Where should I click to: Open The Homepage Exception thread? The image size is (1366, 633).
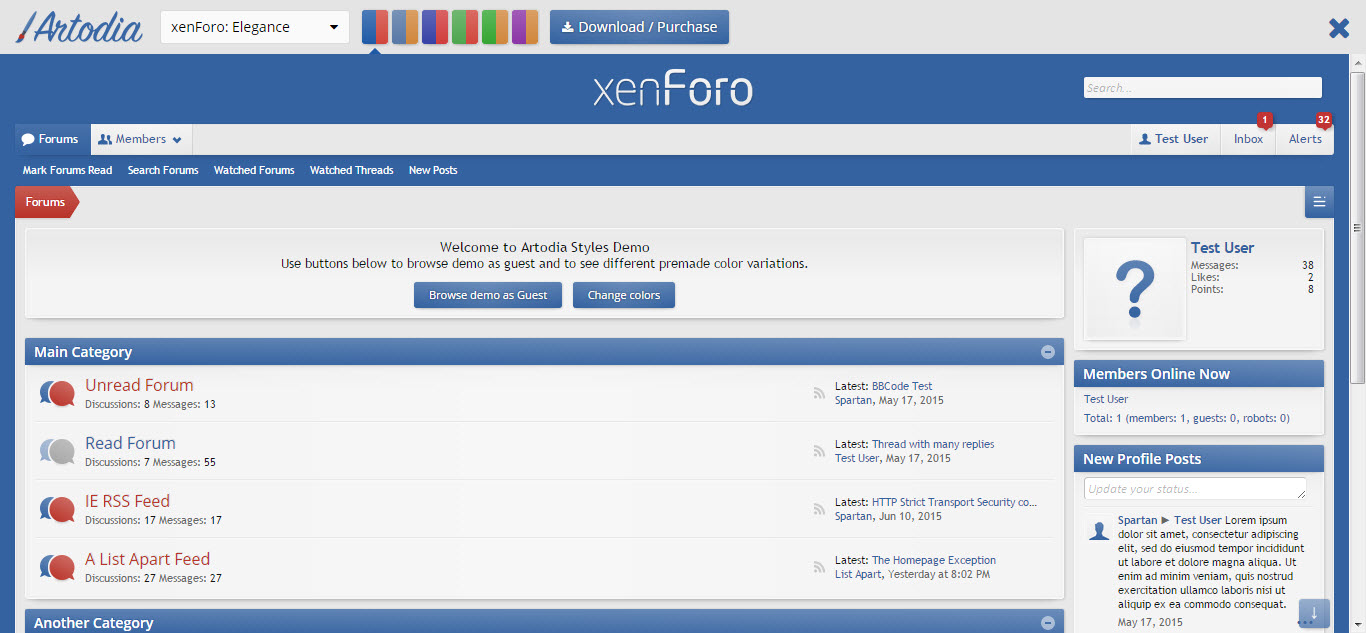tap(934, 560)
